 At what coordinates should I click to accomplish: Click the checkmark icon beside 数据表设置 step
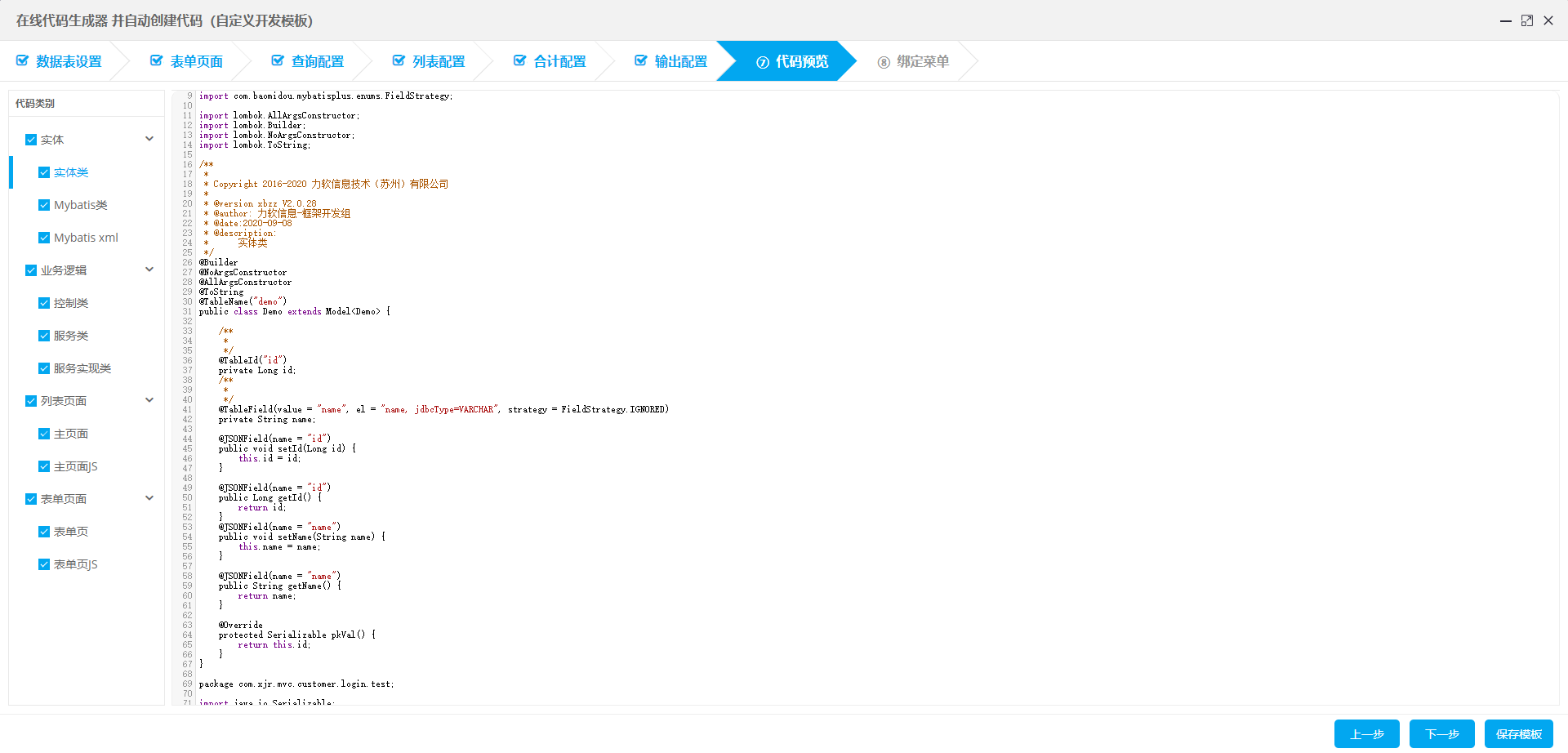tap(22, 61)
